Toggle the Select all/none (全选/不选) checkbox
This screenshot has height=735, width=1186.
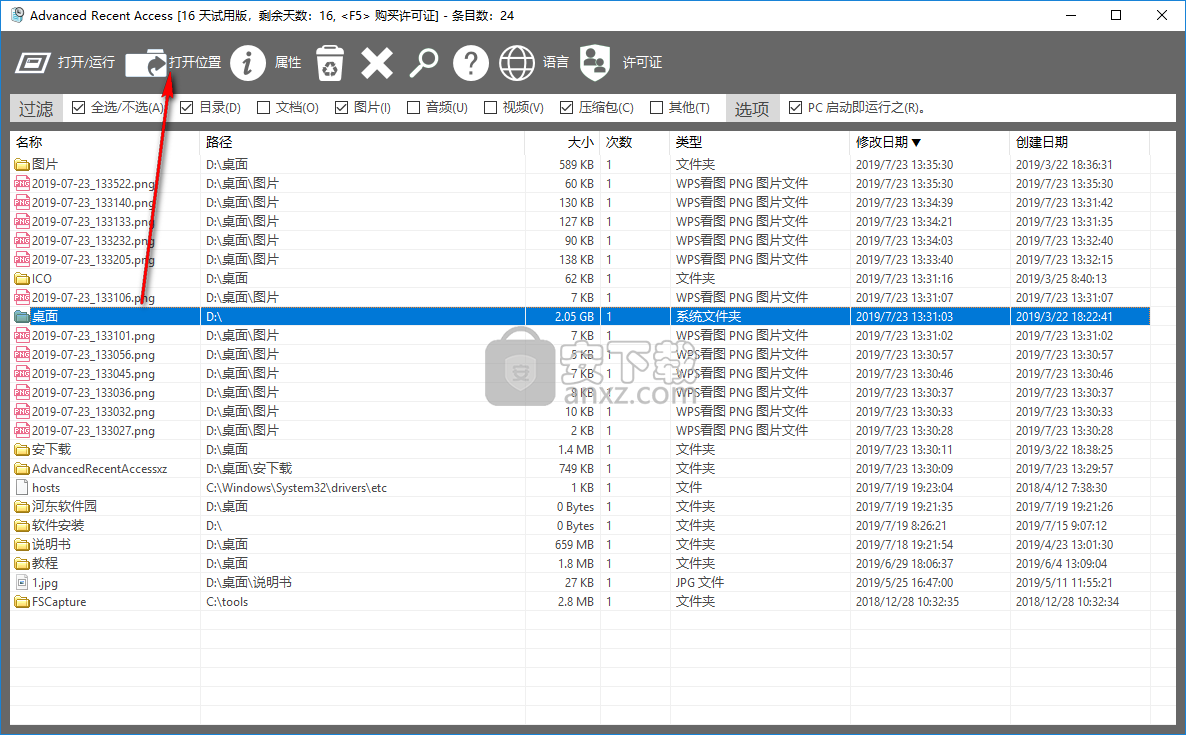(x=78, y=107)
